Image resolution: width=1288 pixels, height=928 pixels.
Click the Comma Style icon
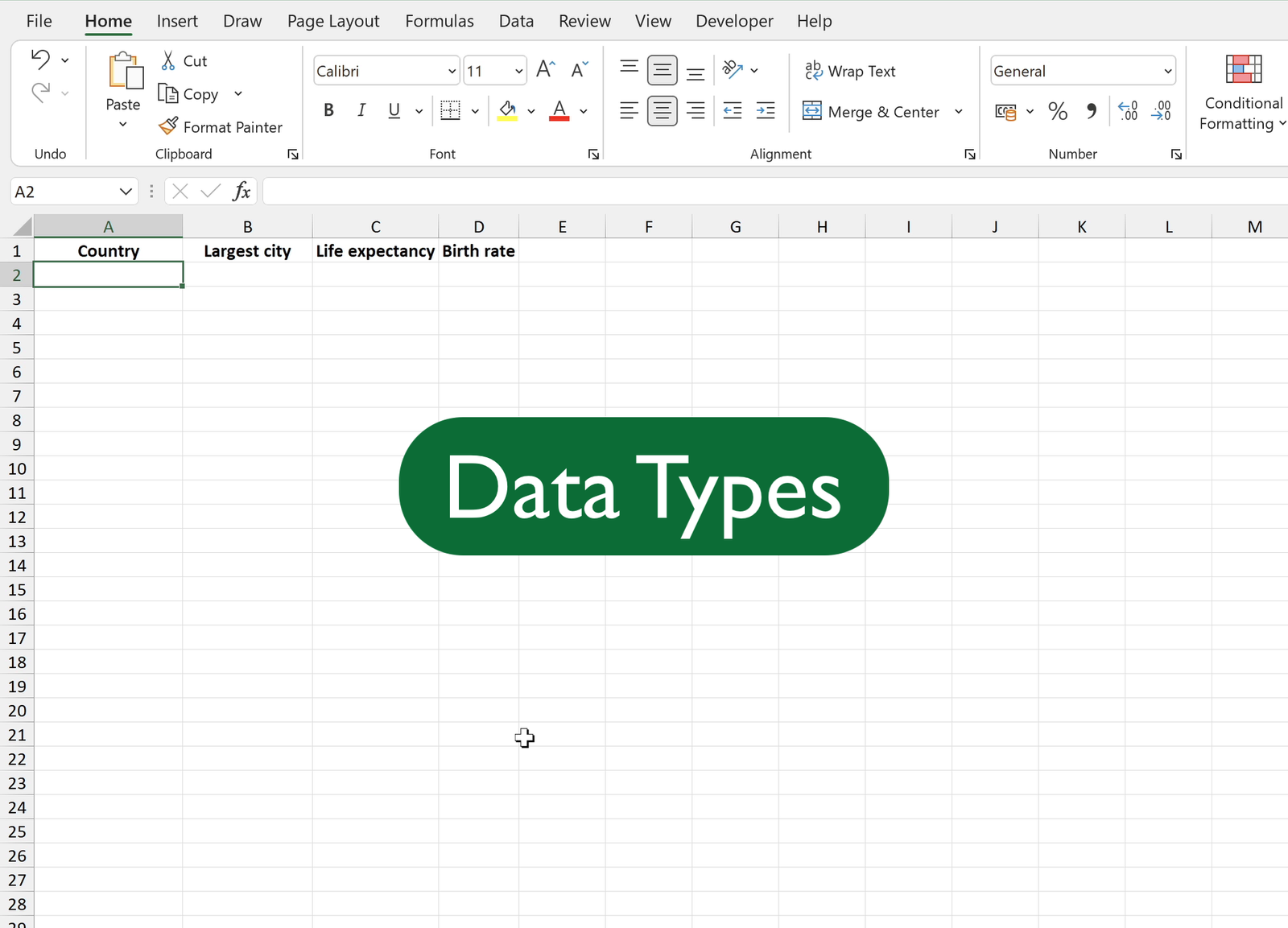pos(1091,111)
